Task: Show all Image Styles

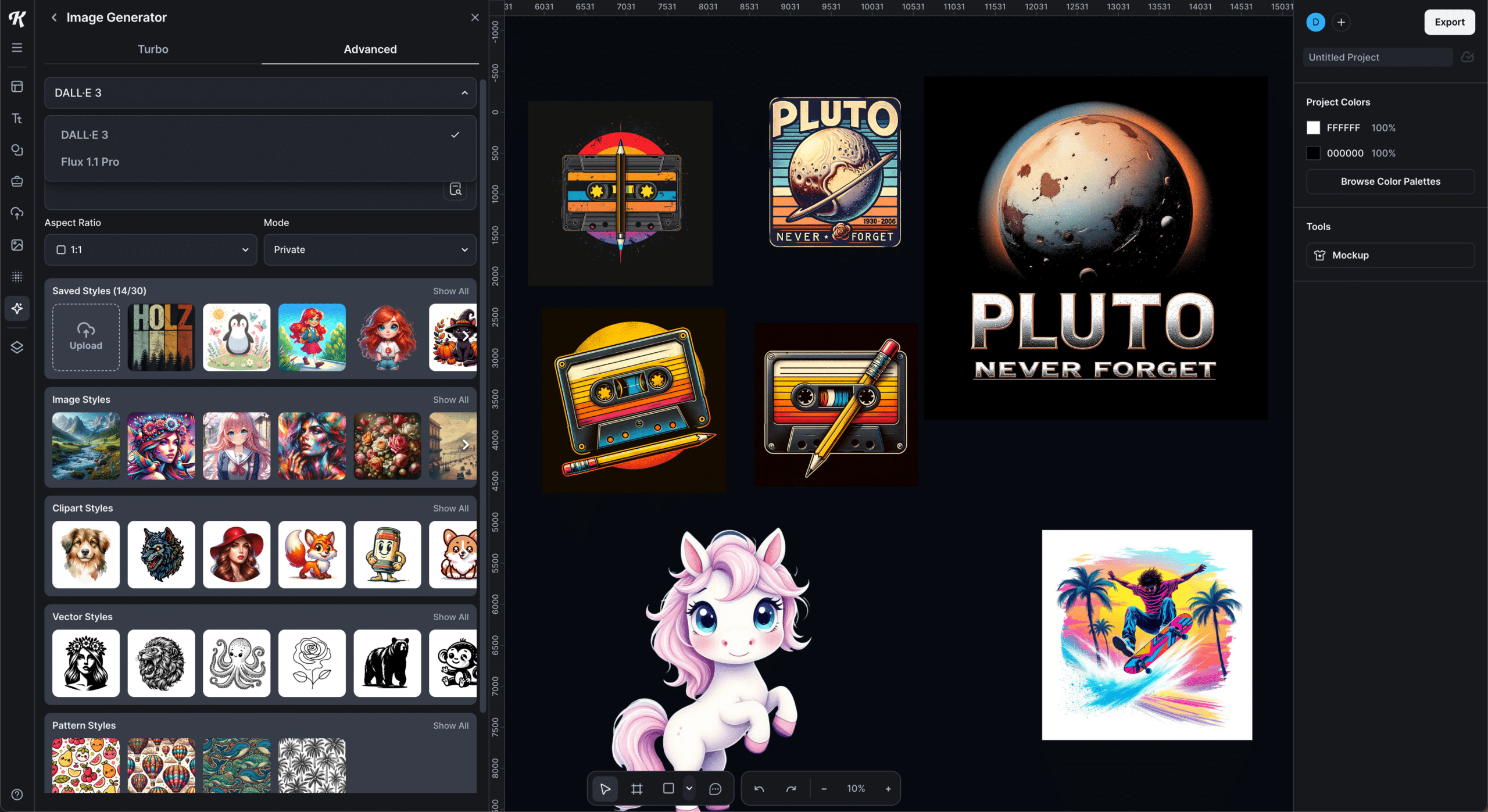Action: pos(450,400)
